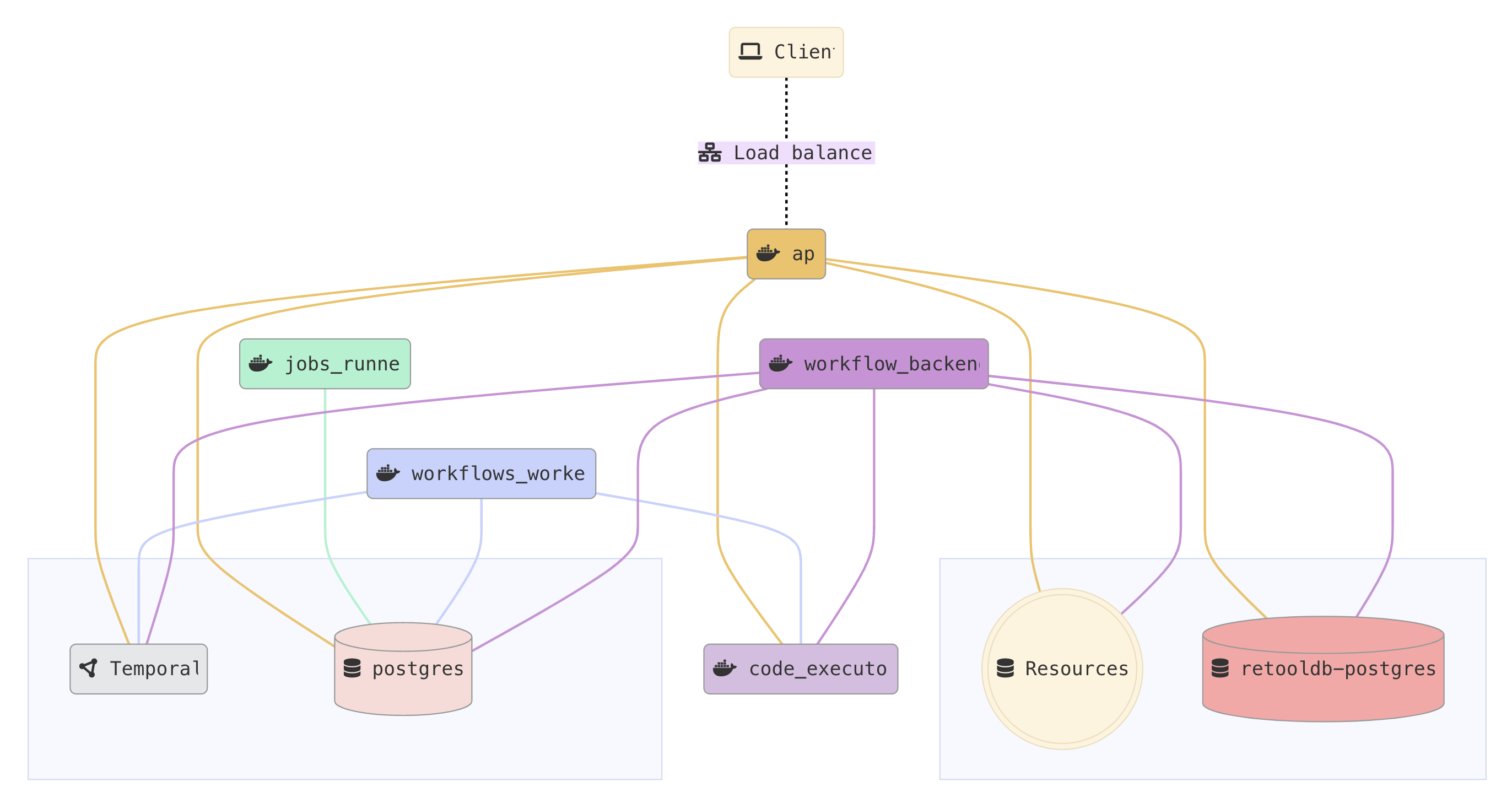This screenshot has width=1512, height=808.
Task: Select the jobs_runner label text
Action: point(342,364)
